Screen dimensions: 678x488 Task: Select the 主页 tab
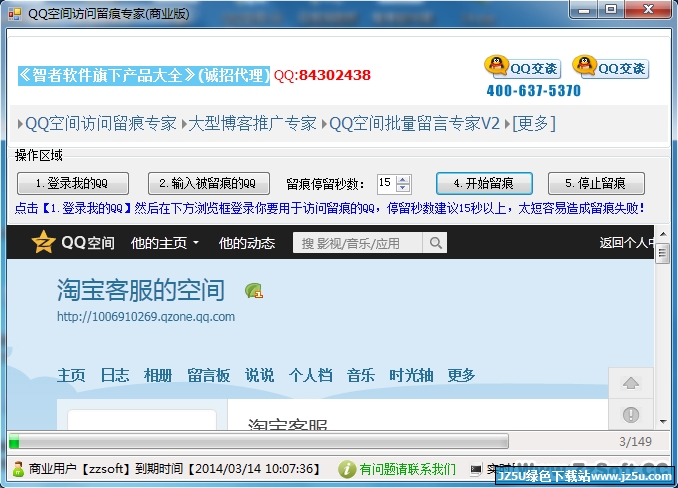[x=71, y=375]
